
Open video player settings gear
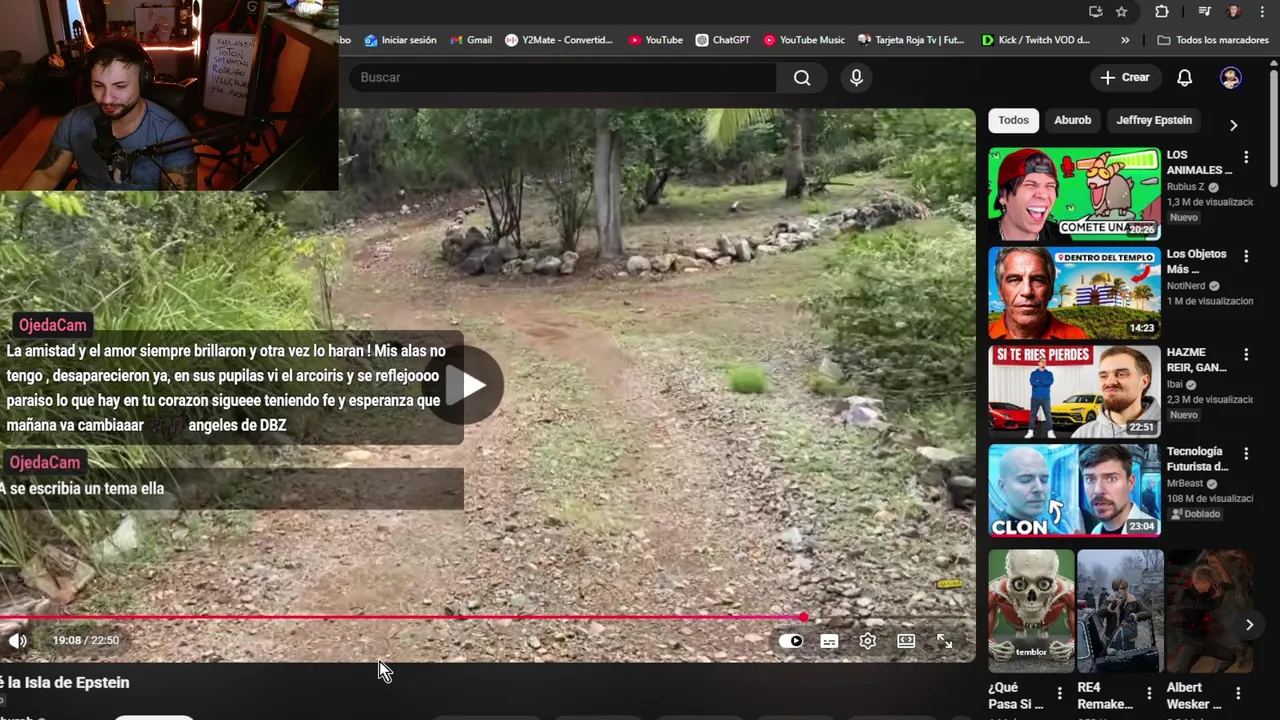tap(867, 641)
